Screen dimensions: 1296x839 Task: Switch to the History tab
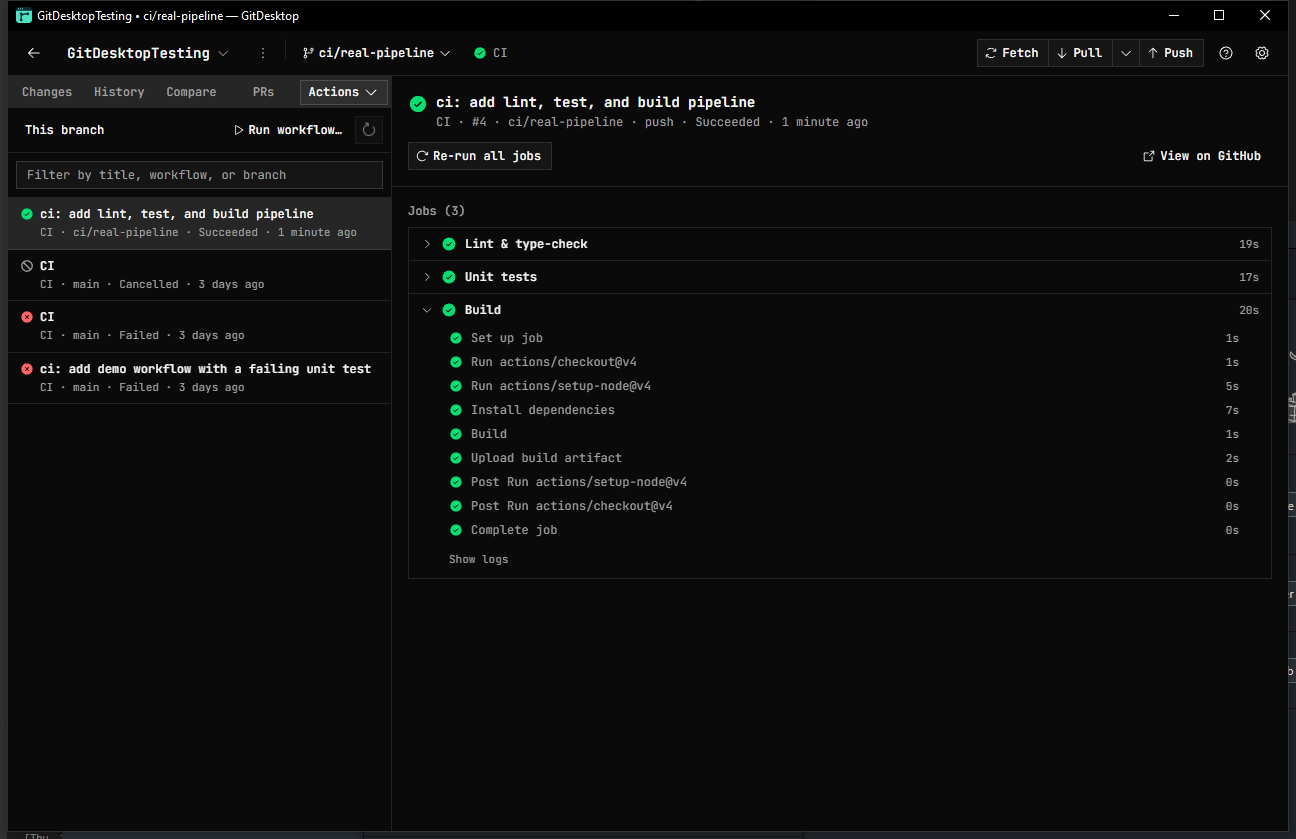point(119,92)
